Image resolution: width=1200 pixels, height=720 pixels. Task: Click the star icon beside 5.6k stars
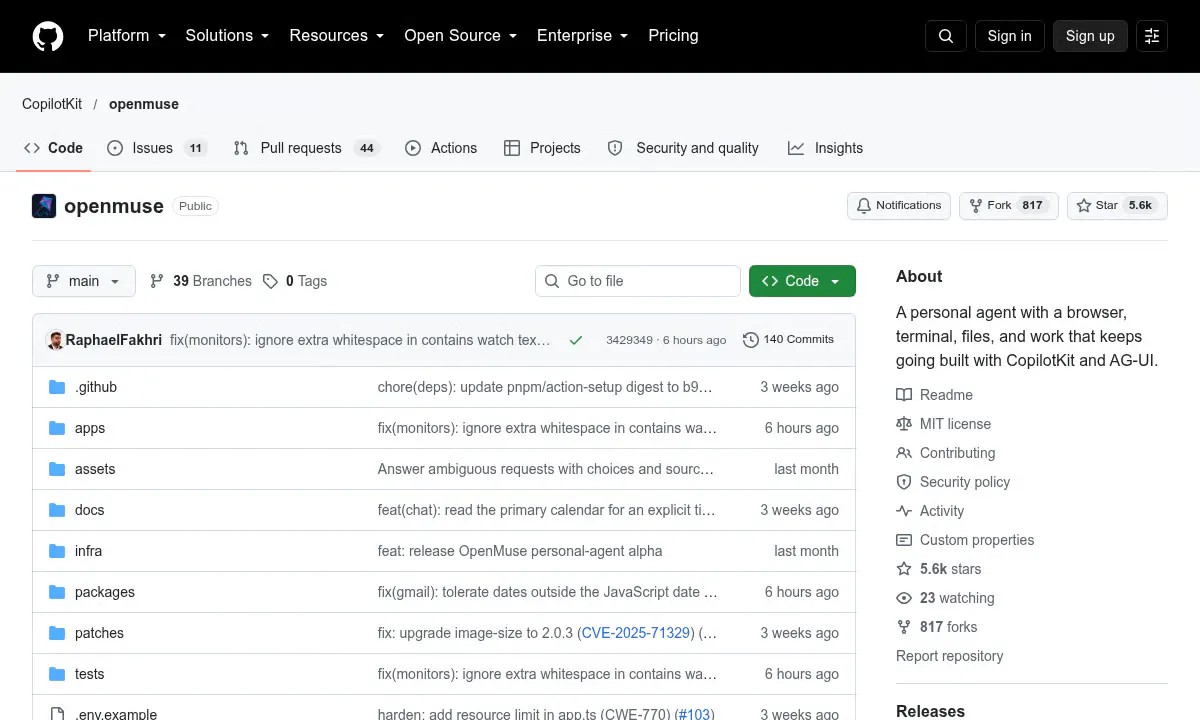point(904,569)
